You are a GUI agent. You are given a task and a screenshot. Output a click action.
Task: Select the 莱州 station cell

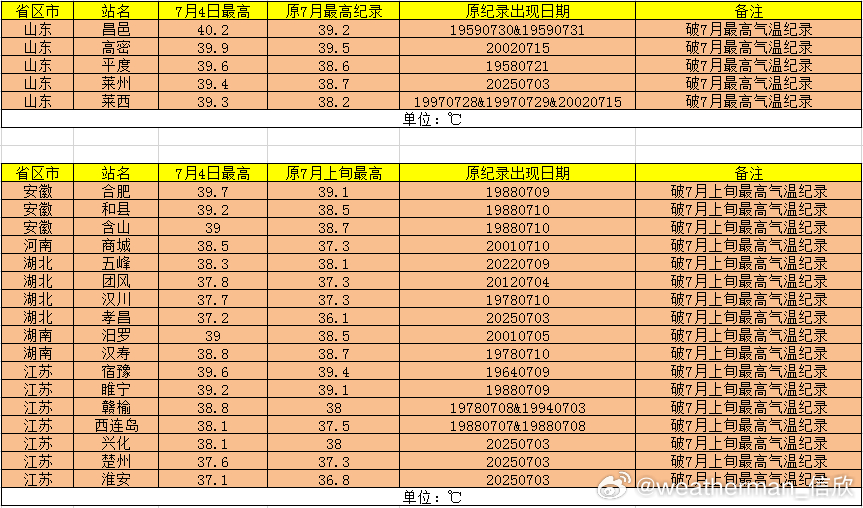coord(116,83)
